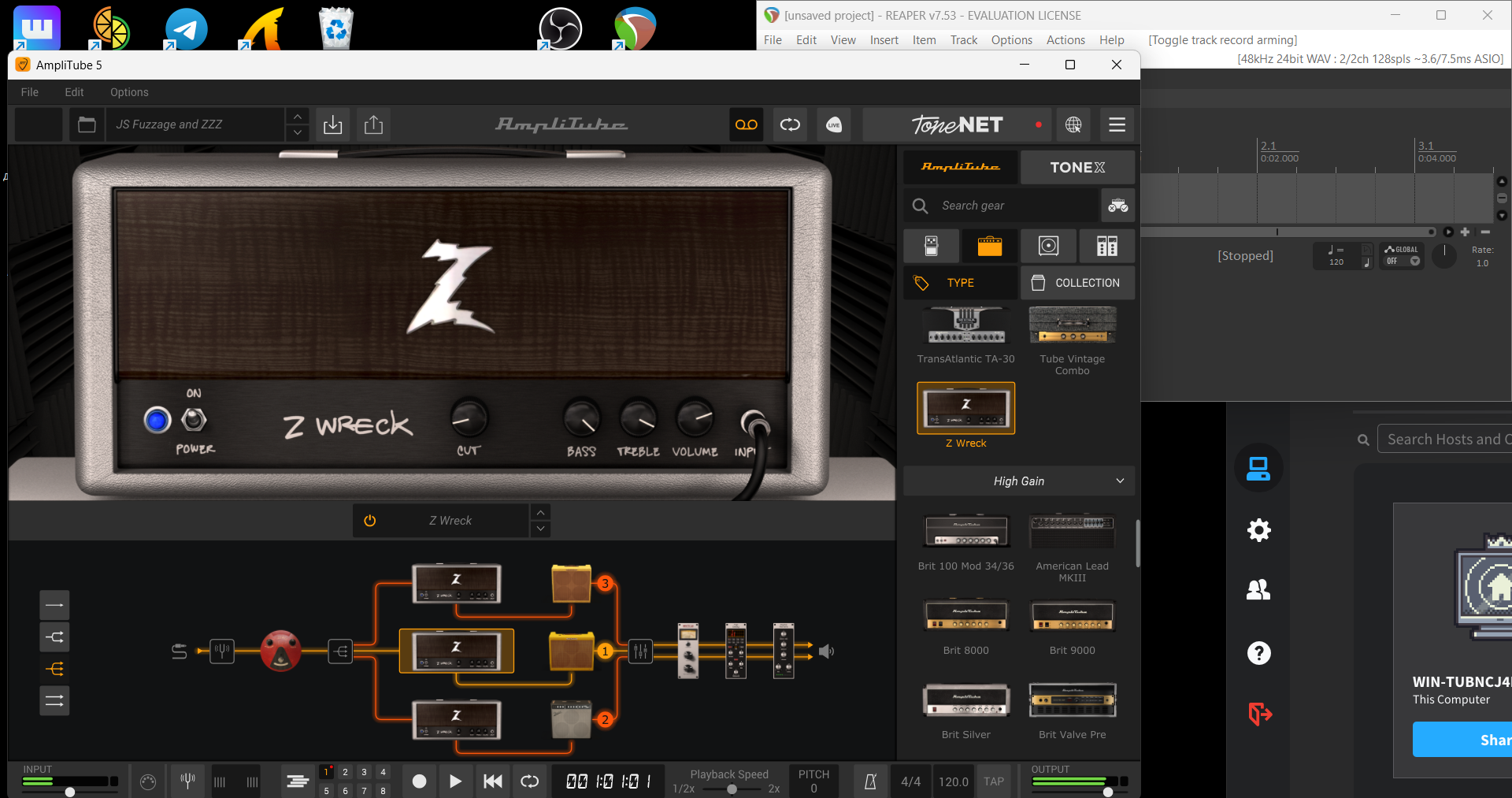Open REAPER's Actions menu

click(1065, 40)
